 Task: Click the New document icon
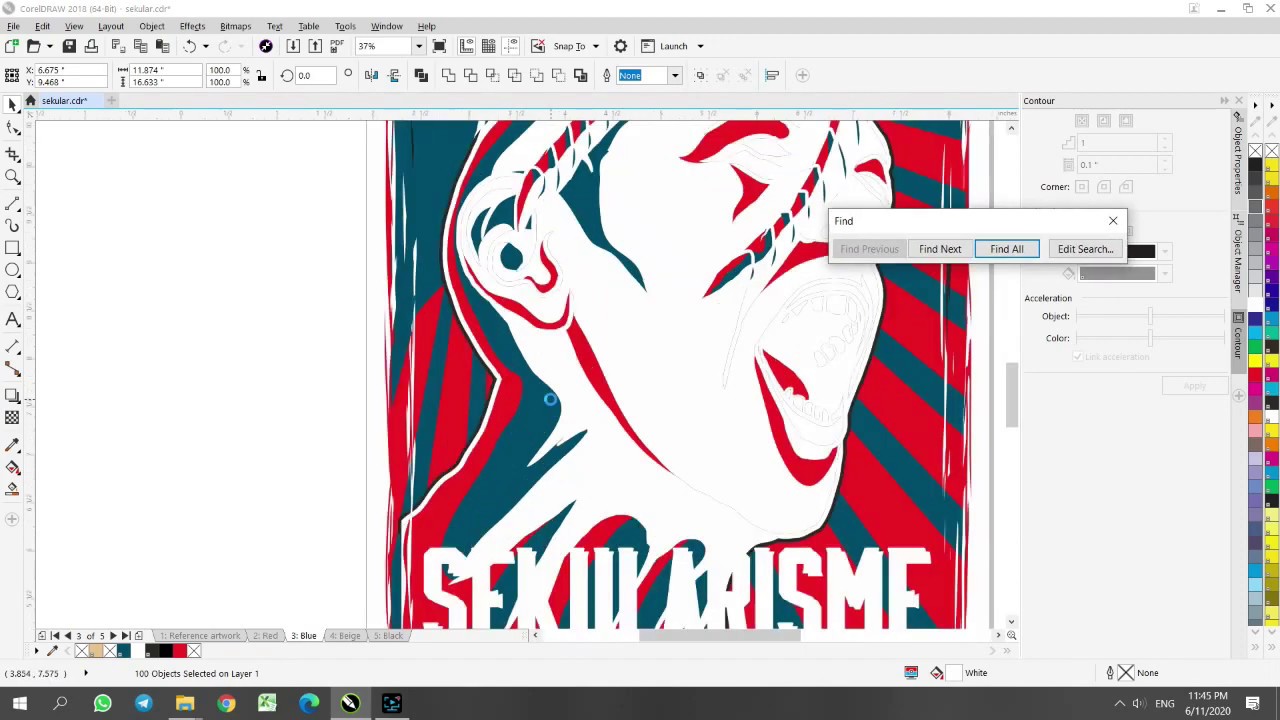(11, 46)
